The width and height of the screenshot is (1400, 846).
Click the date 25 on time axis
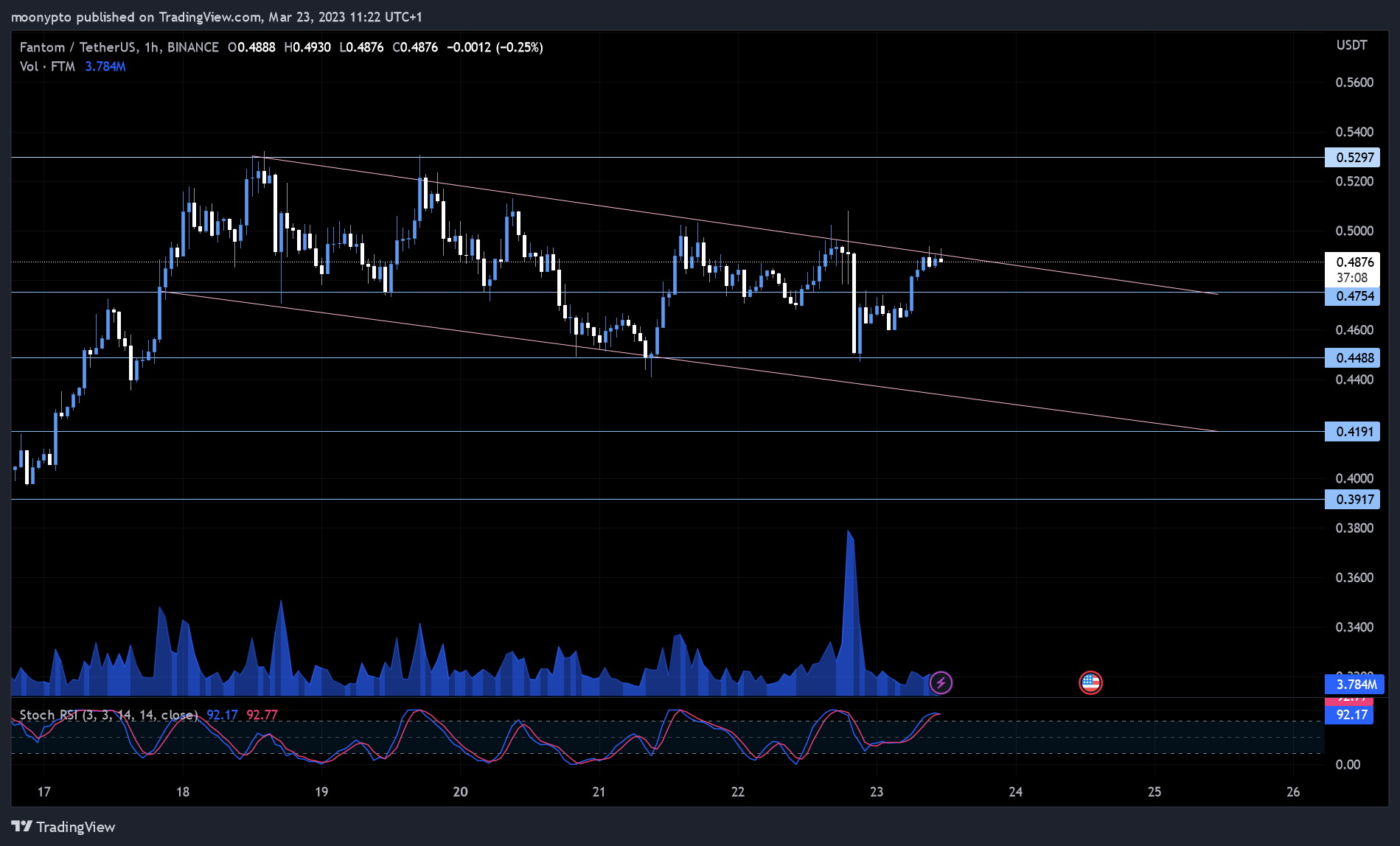[1155, 791]
